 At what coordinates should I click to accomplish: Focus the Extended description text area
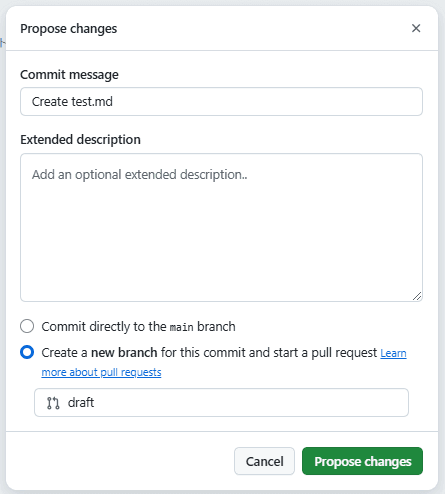pos(221,228)
